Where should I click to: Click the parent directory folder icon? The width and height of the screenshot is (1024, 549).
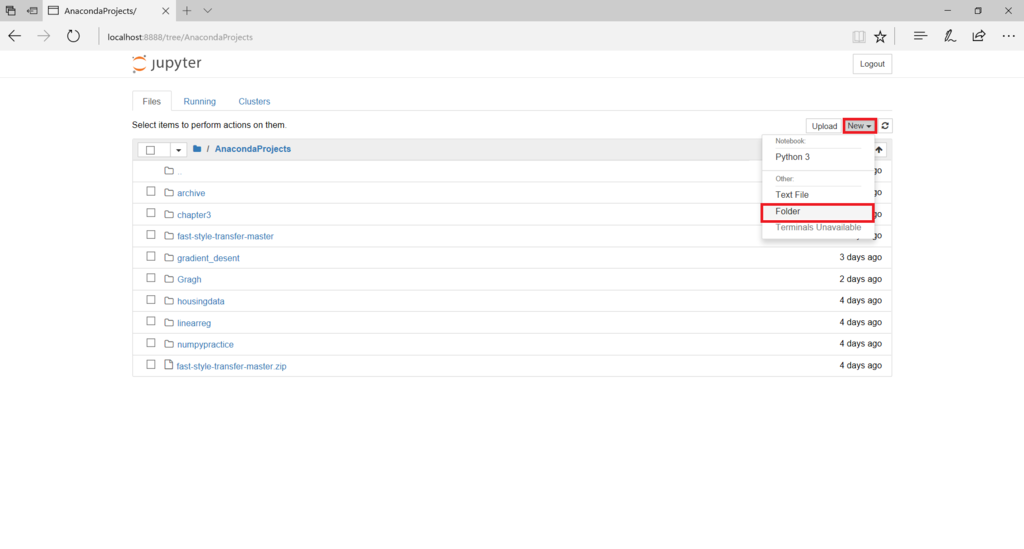click(x=168, y=171)
